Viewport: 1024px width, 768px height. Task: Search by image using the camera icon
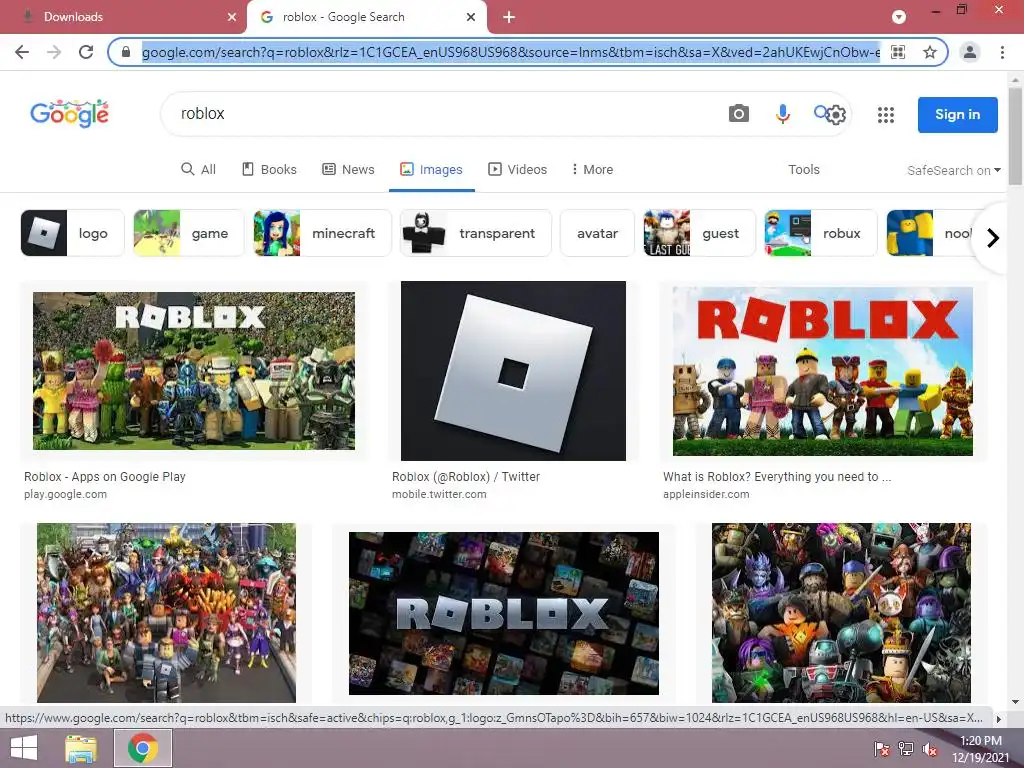(739, 114)
